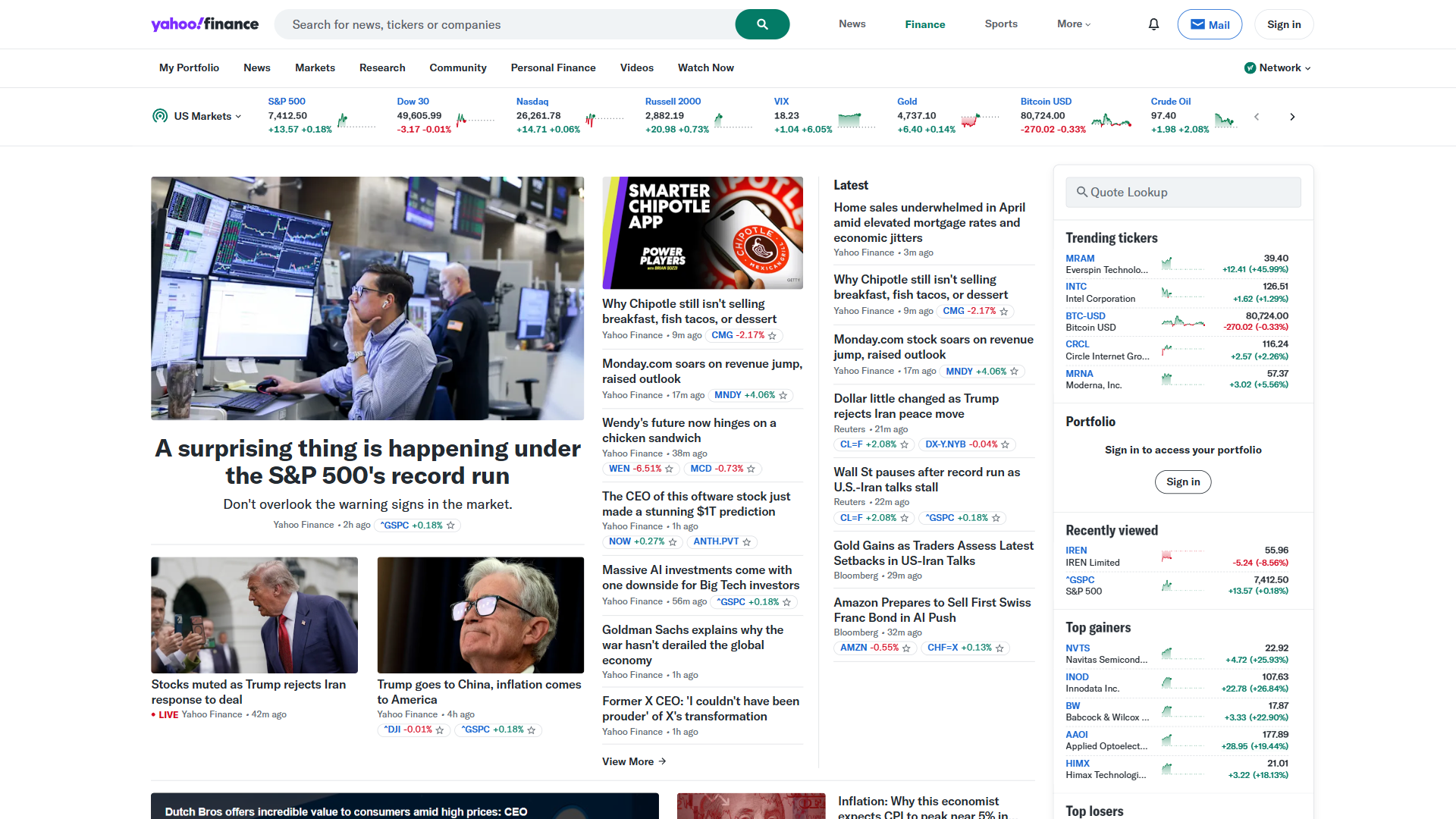Click the View More arrow
This screenshot has height=819, width=1456.
coord(662,761)
